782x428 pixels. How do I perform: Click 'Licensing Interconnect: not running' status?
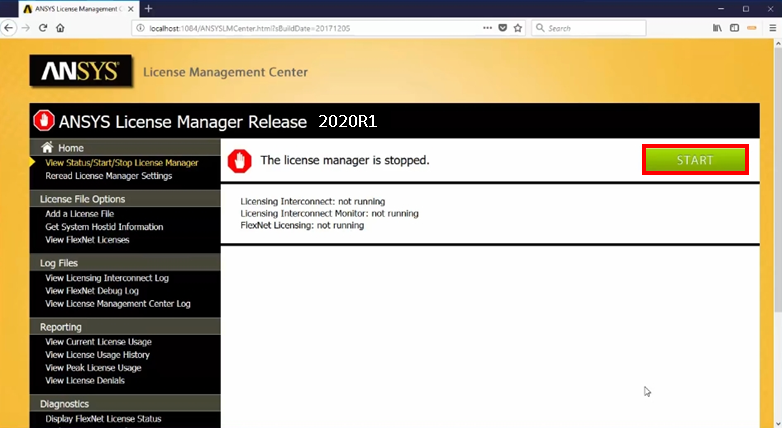pos(313,202)
